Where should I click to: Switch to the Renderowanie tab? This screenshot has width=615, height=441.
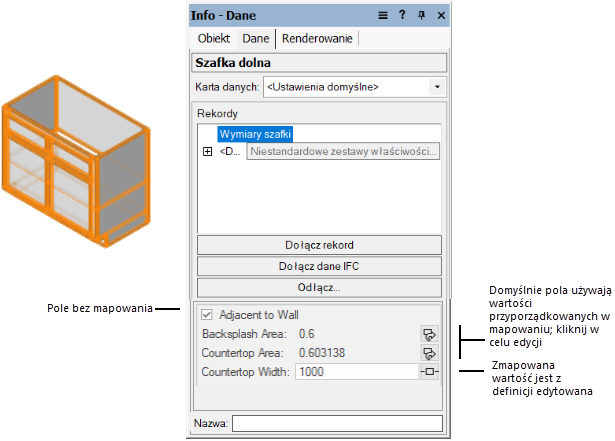click(317, 39)
